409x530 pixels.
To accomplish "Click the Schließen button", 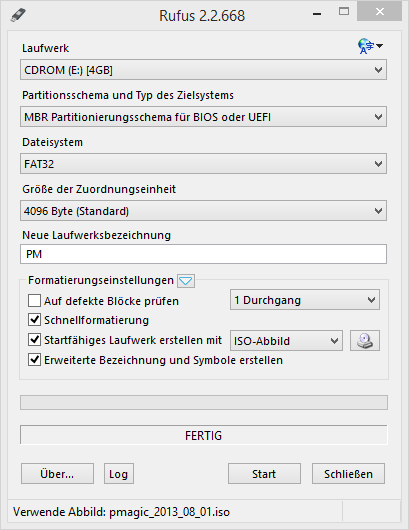I will [348, 474].
